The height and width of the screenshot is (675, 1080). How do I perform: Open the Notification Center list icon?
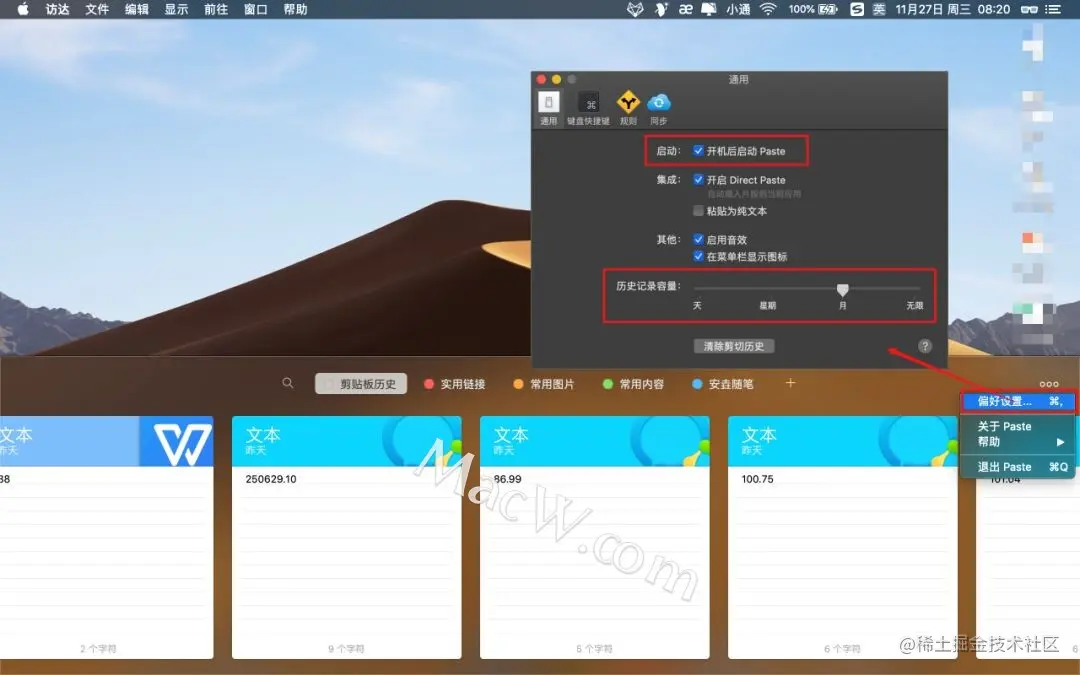click(x=1053, y=9)
